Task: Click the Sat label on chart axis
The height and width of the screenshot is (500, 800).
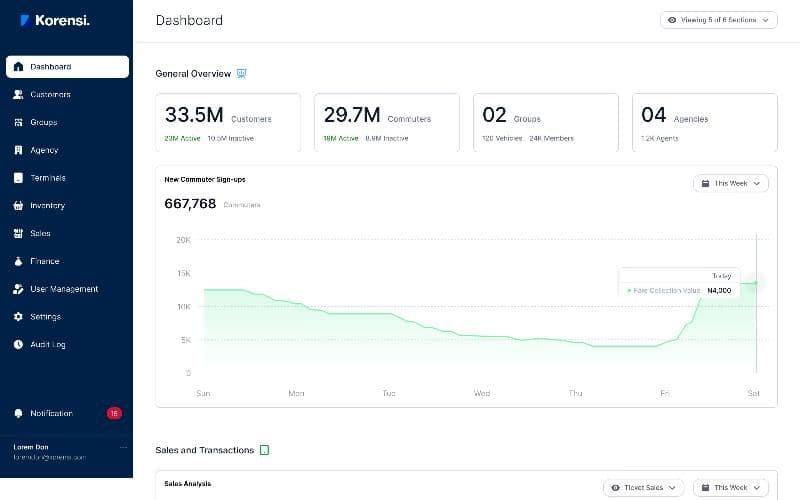Action: tap(754, 393)
